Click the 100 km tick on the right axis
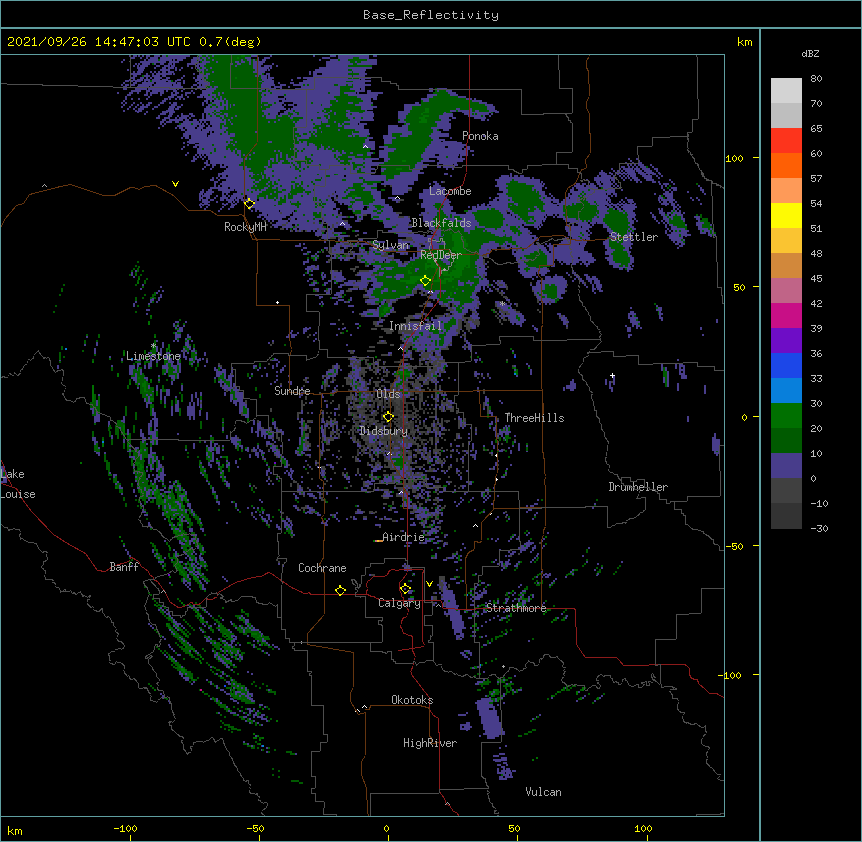 click(x=734, y=158)
